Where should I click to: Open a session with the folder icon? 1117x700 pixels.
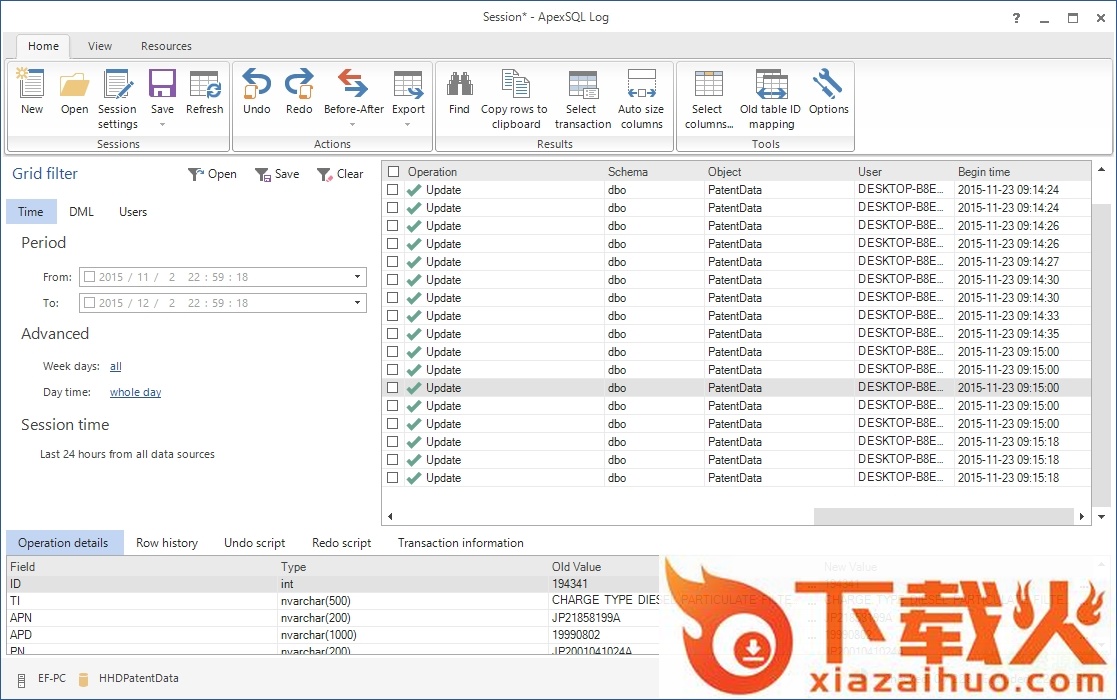(x=74, y=91)
